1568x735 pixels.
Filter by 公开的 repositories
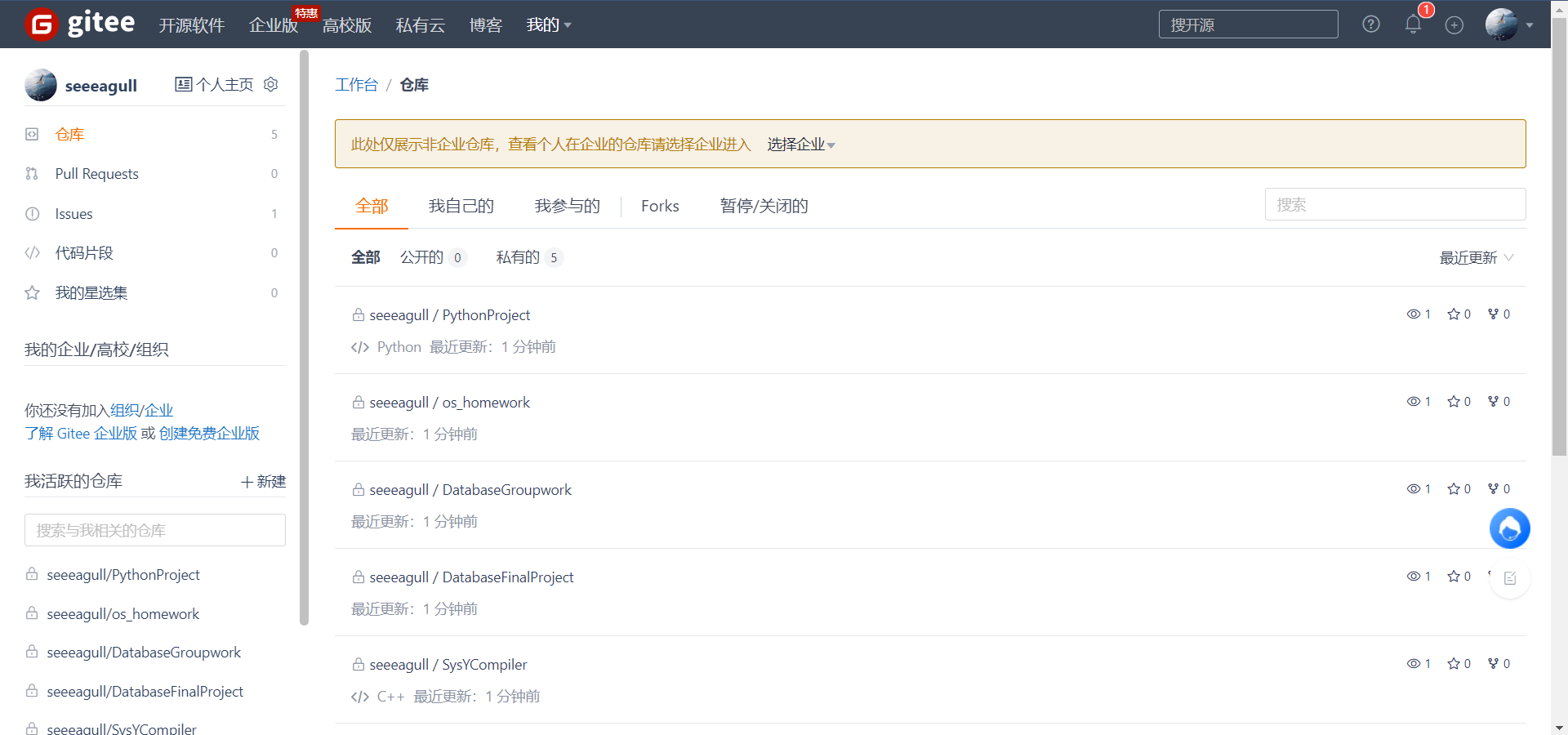433,257
